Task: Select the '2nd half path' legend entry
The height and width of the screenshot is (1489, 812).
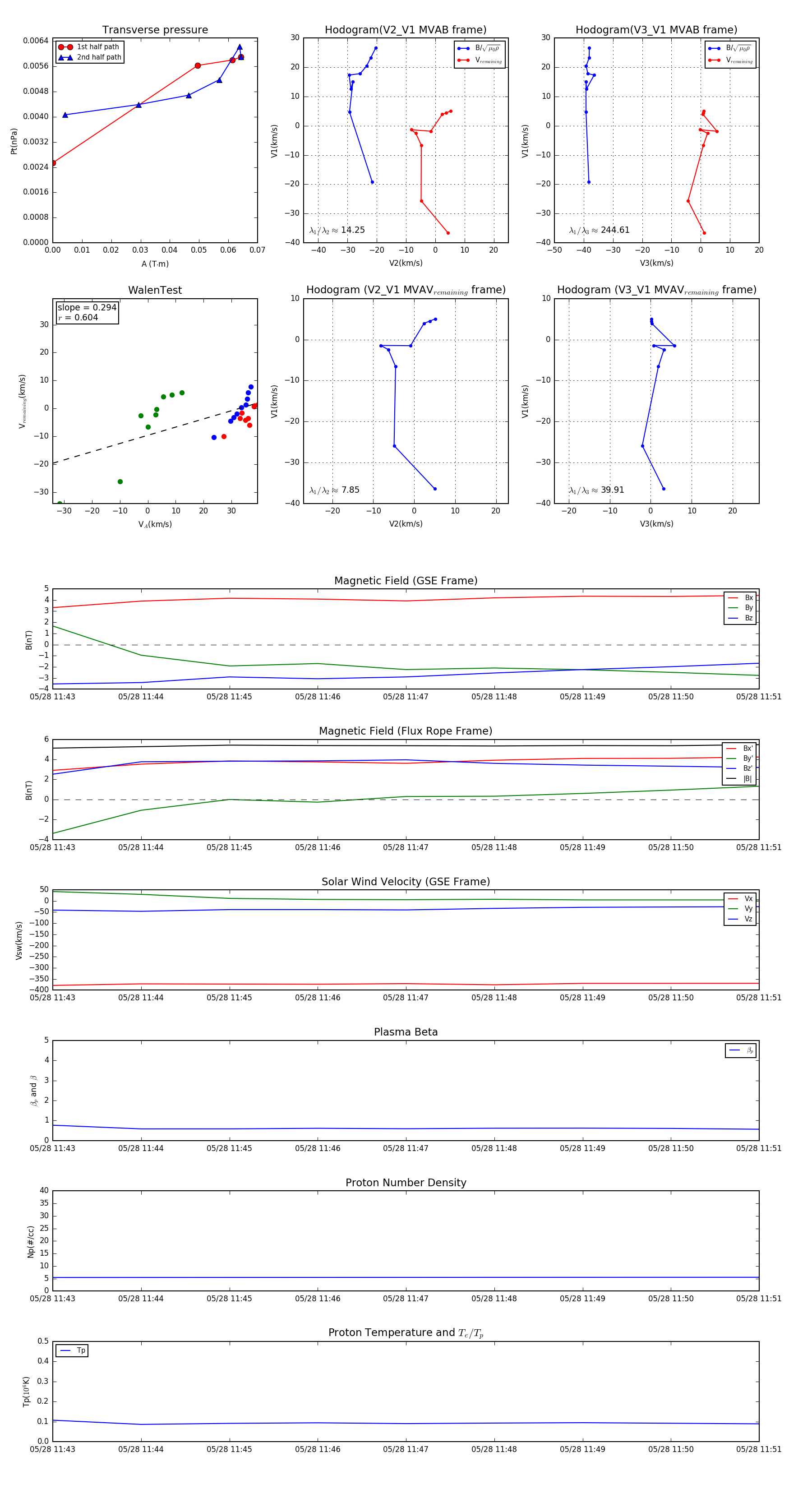Action: click(x=90, y=57)
